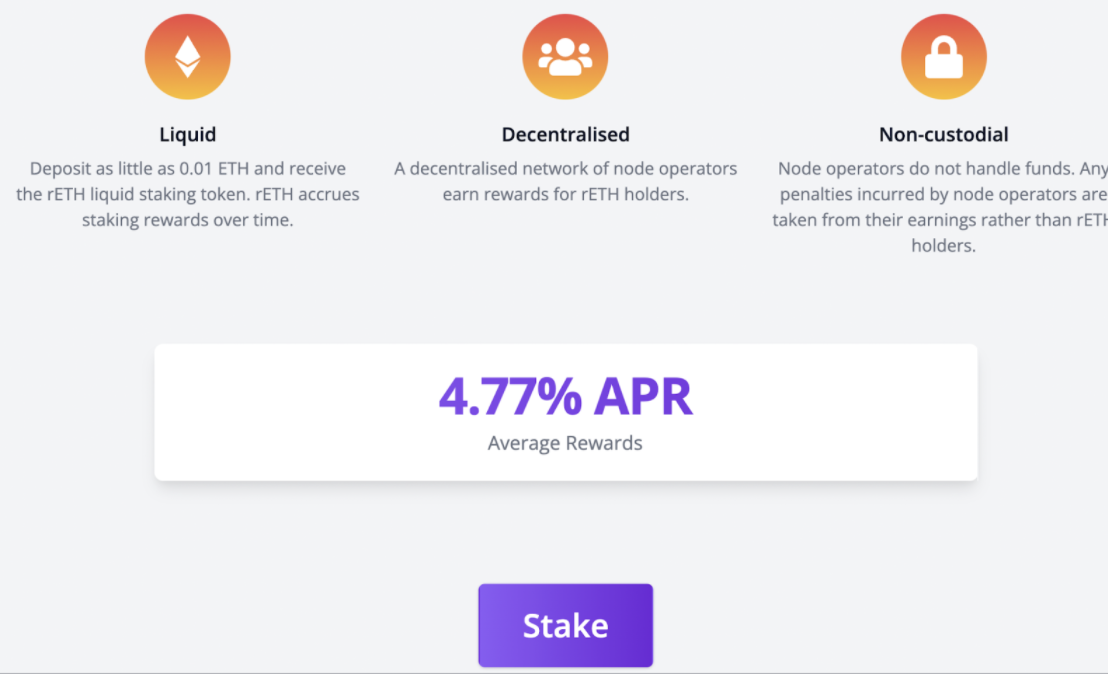Click the padlock Non-custodial icon

(x=944, y=56)
